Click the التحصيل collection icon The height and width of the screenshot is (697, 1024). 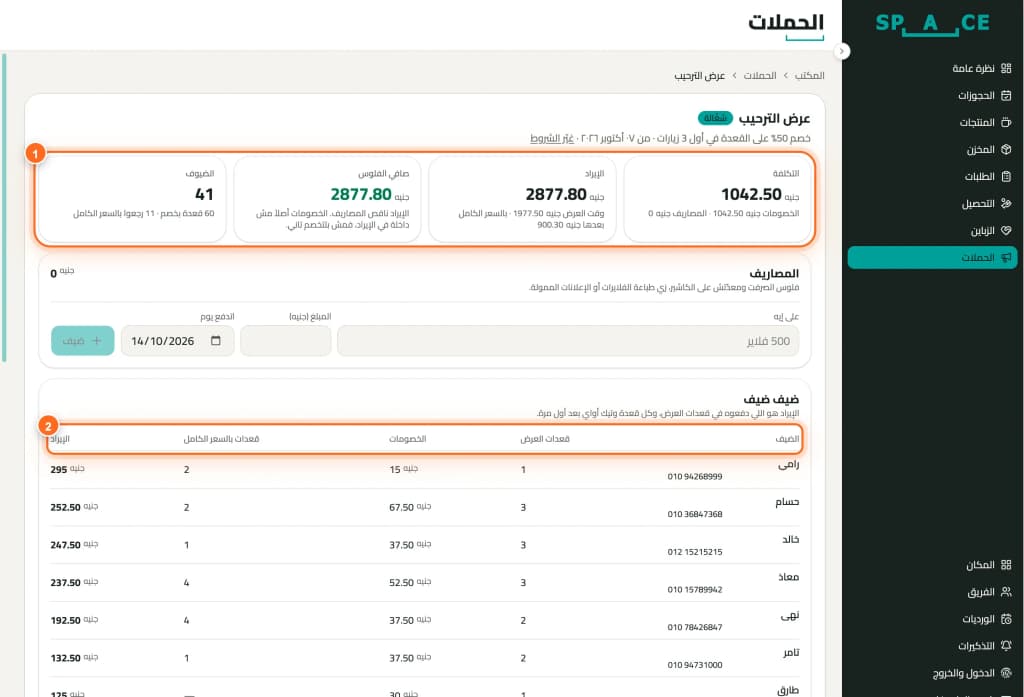[x=1006, y=204]
